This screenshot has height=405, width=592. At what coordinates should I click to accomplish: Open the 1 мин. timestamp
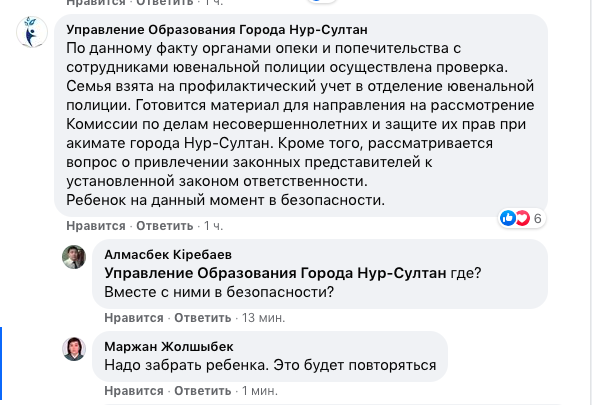[x=260, y=391]
